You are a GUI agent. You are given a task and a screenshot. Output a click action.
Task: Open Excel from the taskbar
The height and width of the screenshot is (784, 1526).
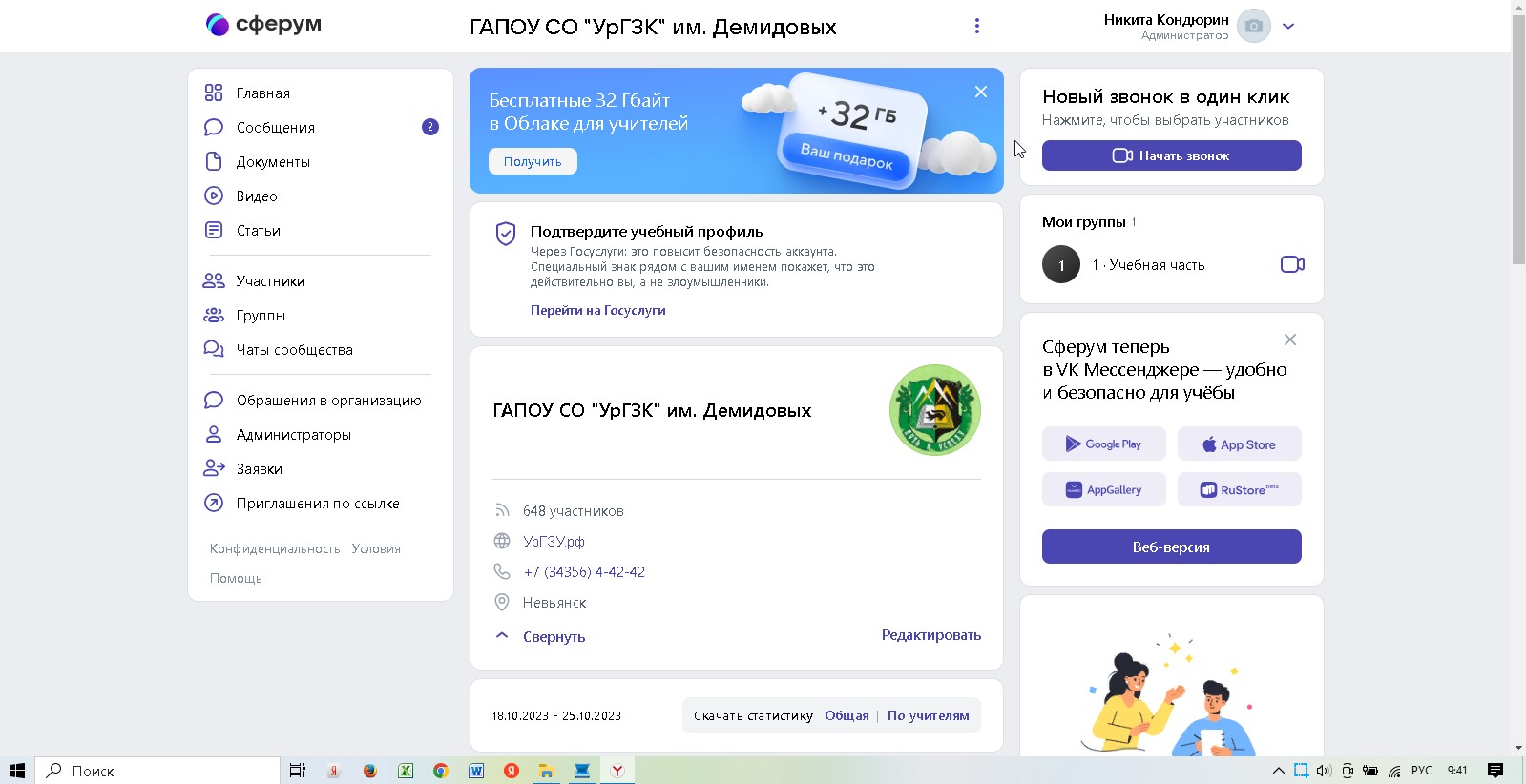coord(406,771)
